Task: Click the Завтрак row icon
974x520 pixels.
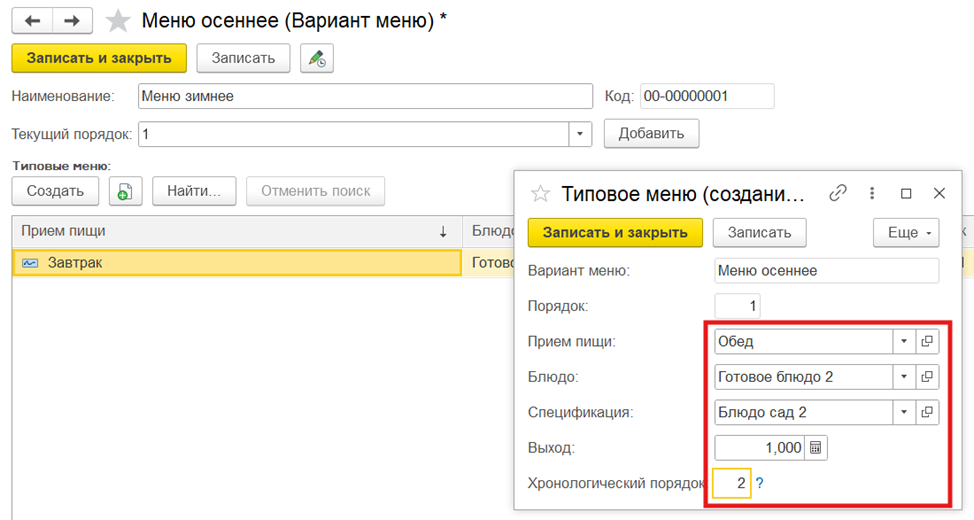Action: pyautogui.click(x=30, y=263)
